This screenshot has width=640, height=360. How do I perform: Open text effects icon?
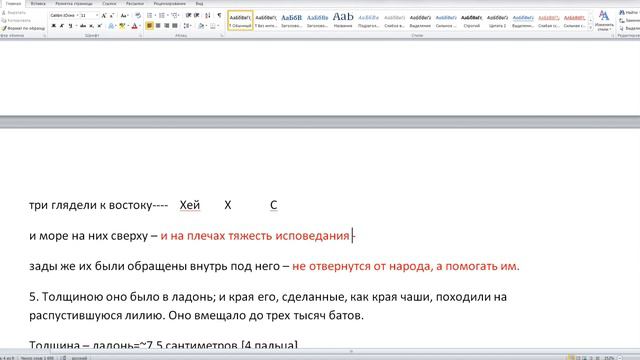pyautogui.click(x=111, y=26)
